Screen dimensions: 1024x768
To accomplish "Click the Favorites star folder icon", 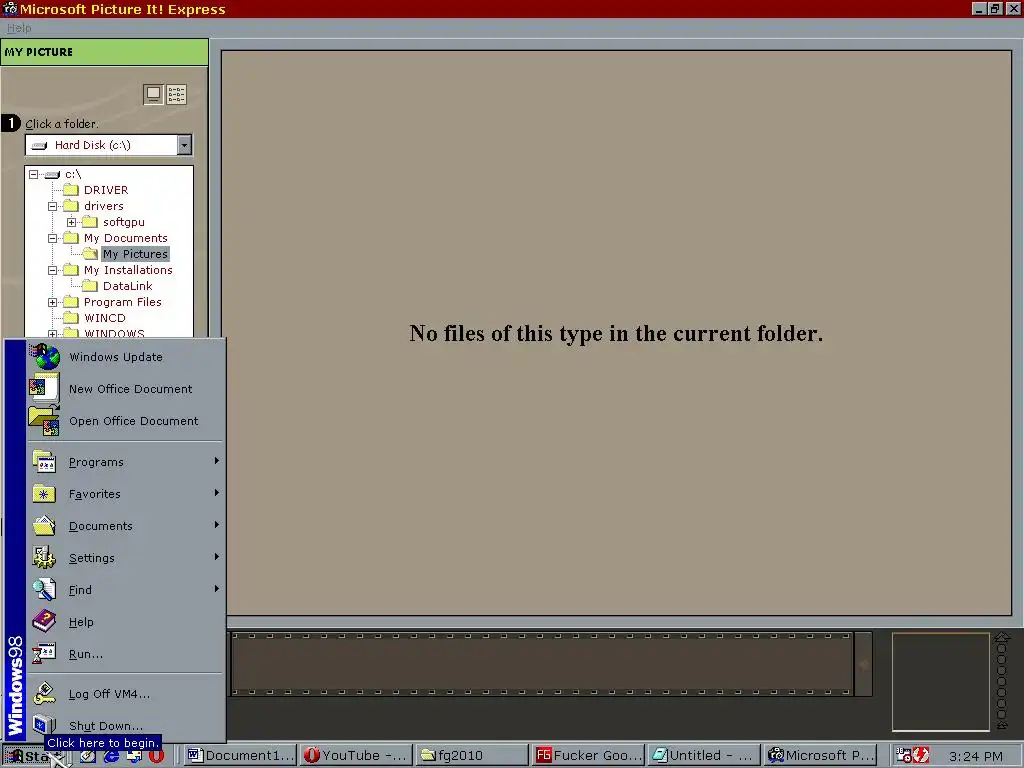I will (x=44, y=494).
